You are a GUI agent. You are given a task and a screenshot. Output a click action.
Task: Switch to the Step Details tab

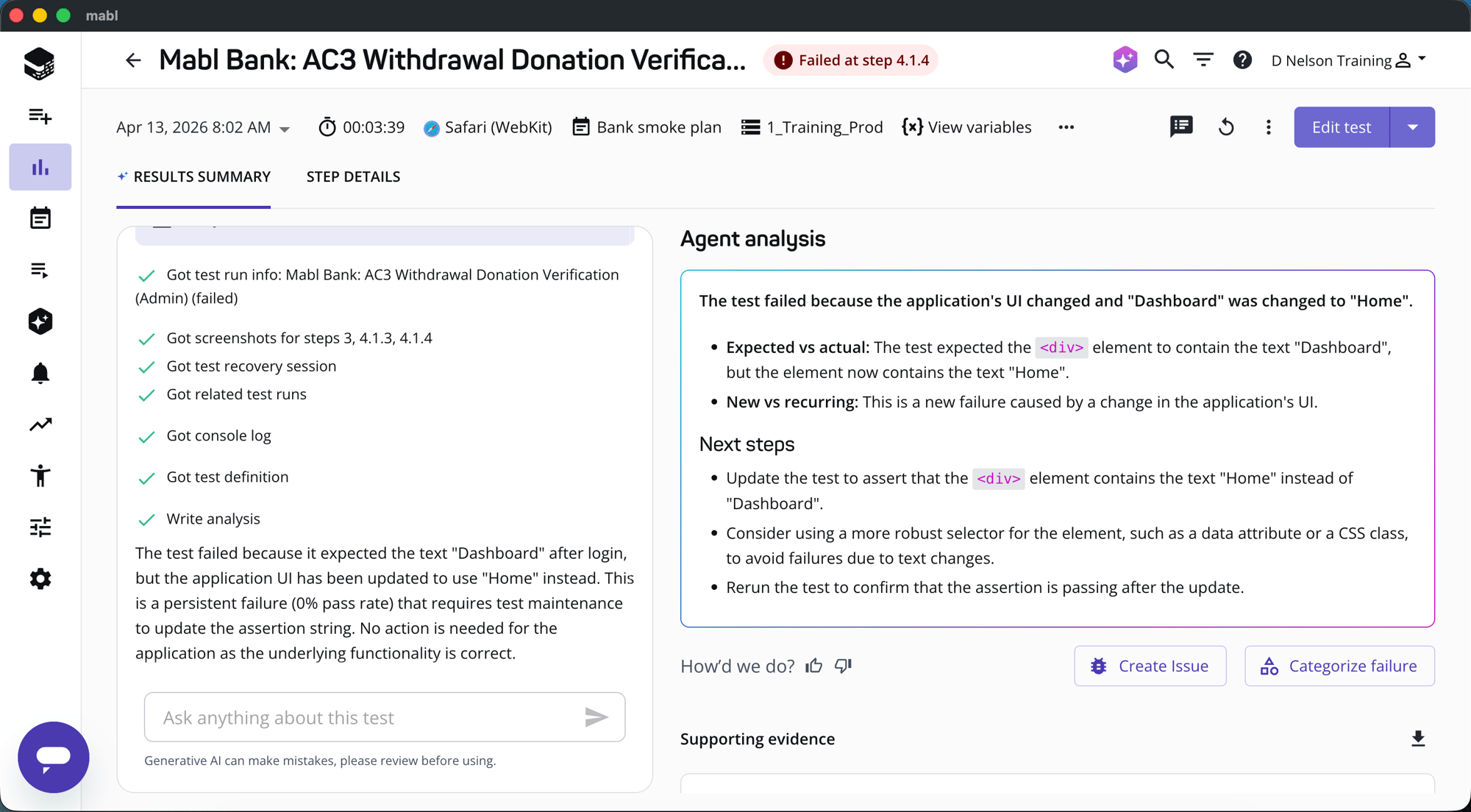pos(353,177)
